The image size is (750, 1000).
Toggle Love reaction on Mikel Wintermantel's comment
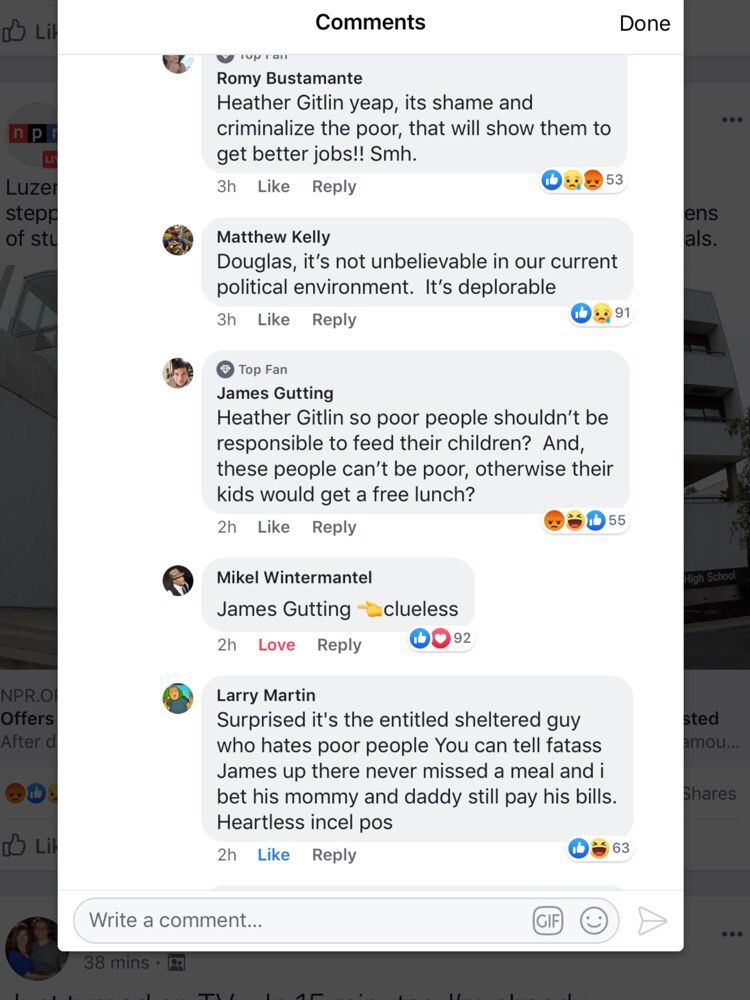pyautogui.click(x=276, y=645)
